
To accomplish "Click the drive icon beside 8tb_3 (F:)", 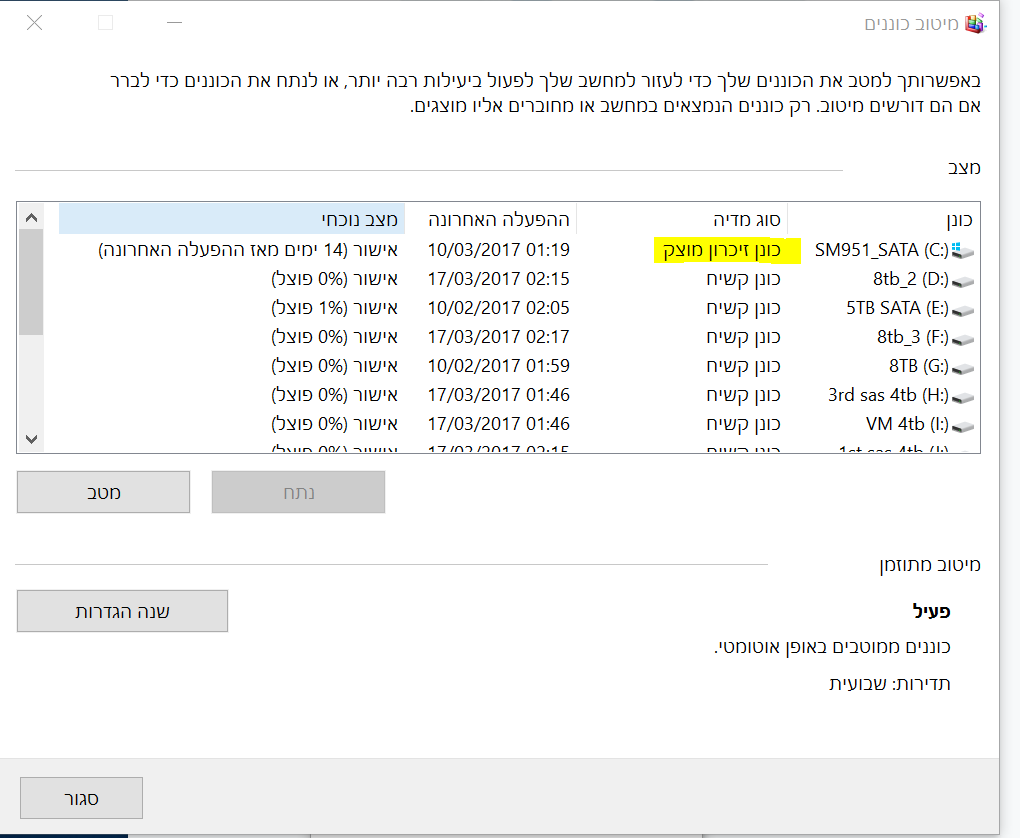I will (963, 339).
